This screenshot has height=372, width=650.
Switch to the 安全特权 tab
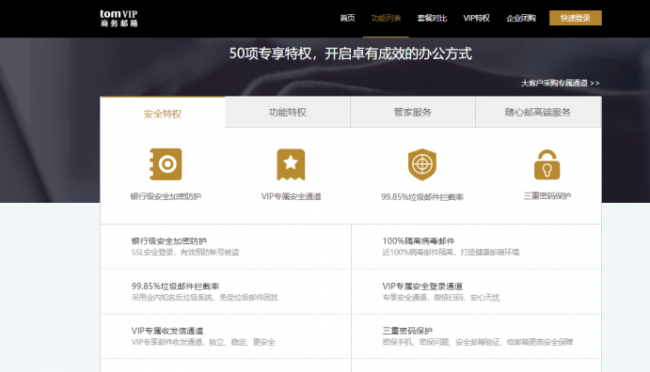[162, 113]
